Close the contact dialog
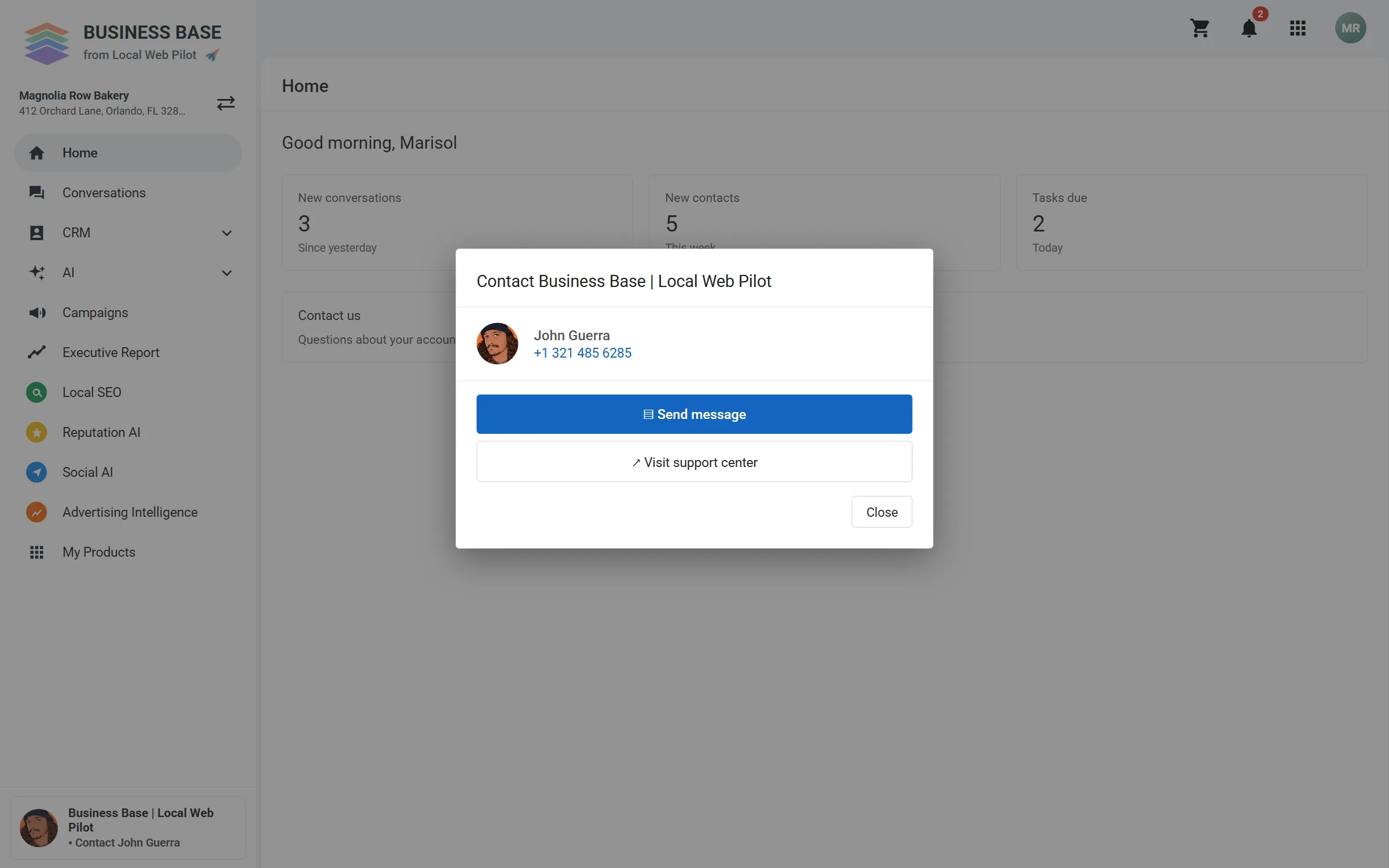The height and width of the screenshot is (868, 1389). pos(881,512)
